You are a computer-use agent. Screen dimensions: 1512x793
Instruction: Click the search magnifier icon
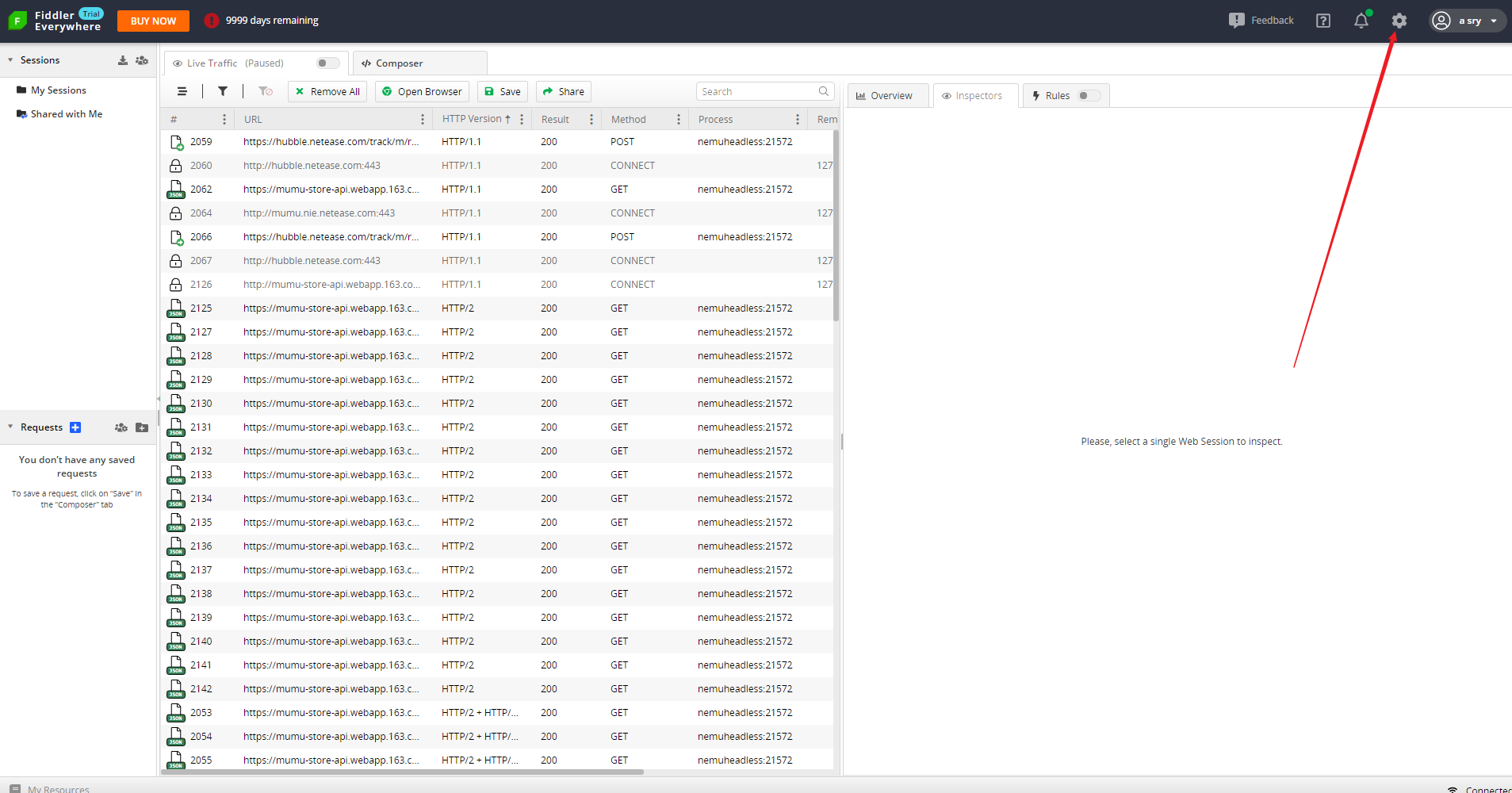click(x=824, y=92)
